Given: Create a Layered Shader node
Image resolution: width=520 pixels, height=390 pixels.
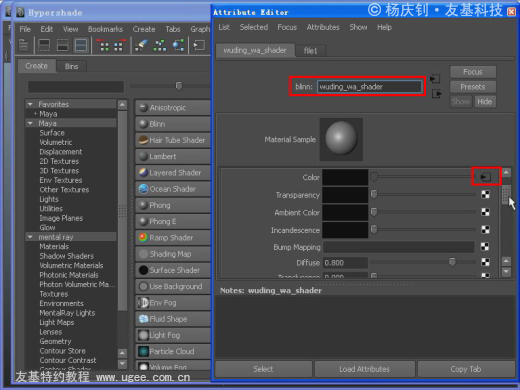Looking at the screenshot, I should pyautogui.click(x=173, y=173).
